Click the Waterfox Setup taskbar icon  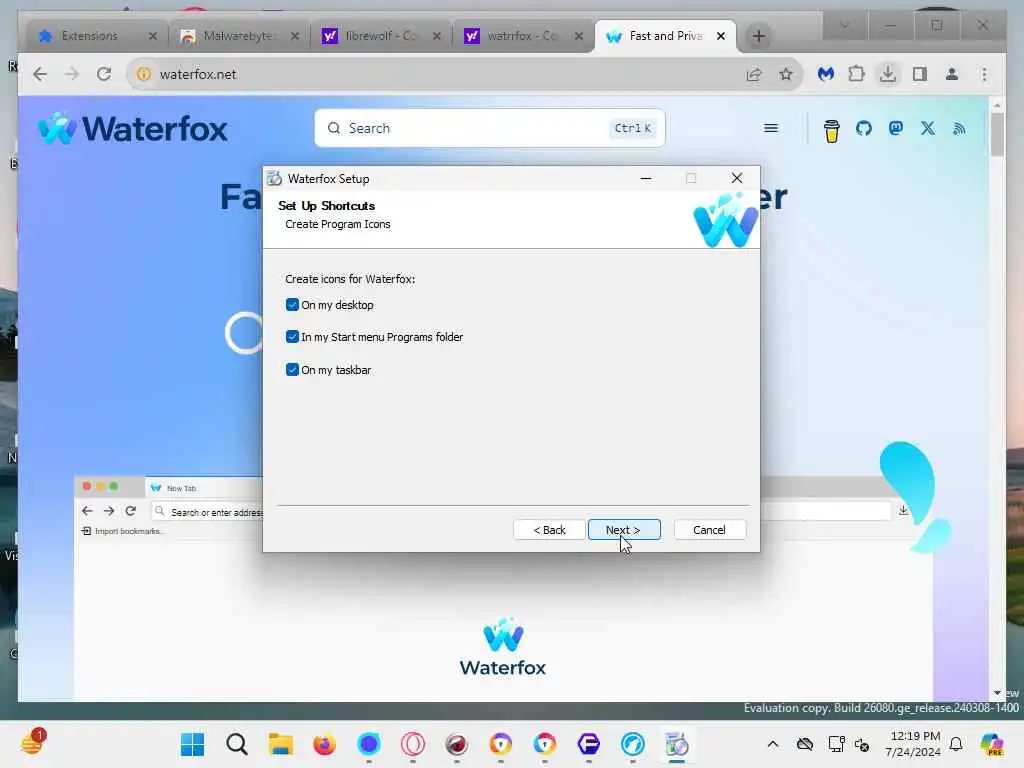(677, 744)
